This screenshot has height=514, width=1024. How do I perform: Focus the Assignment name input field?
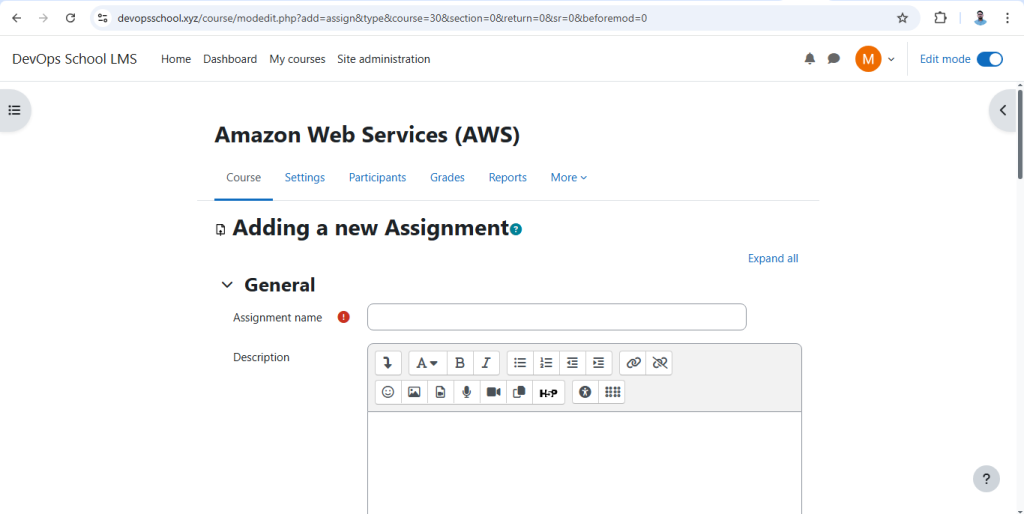tap(556, 317)
